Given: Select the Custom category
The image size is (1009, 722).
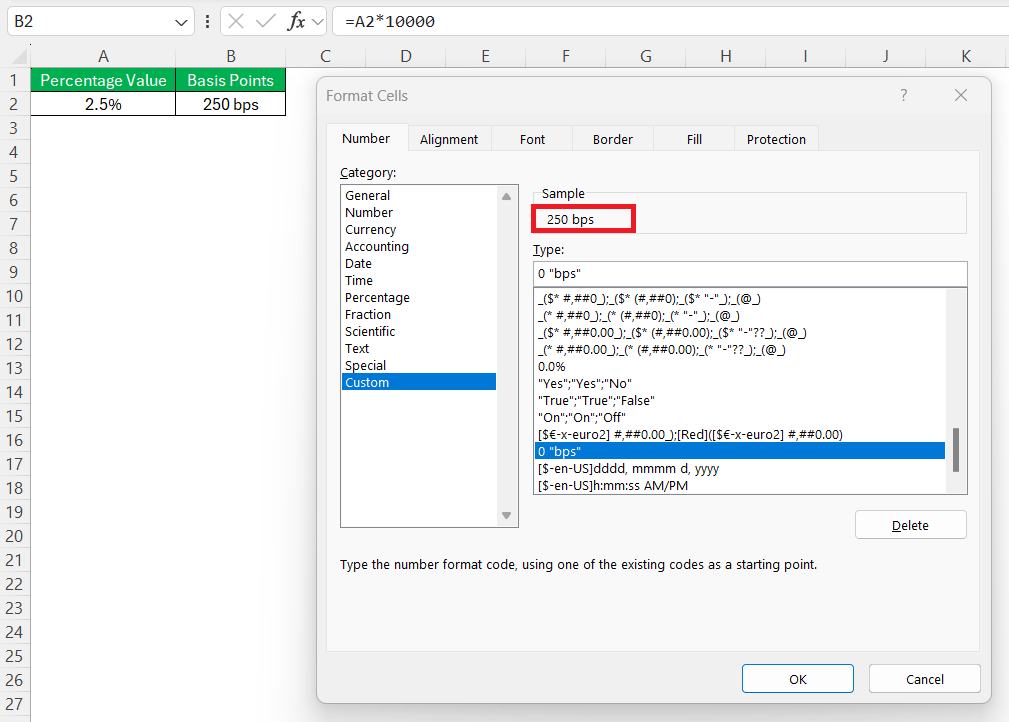Looking at the screenshot, I should click(x=419, y=382).
